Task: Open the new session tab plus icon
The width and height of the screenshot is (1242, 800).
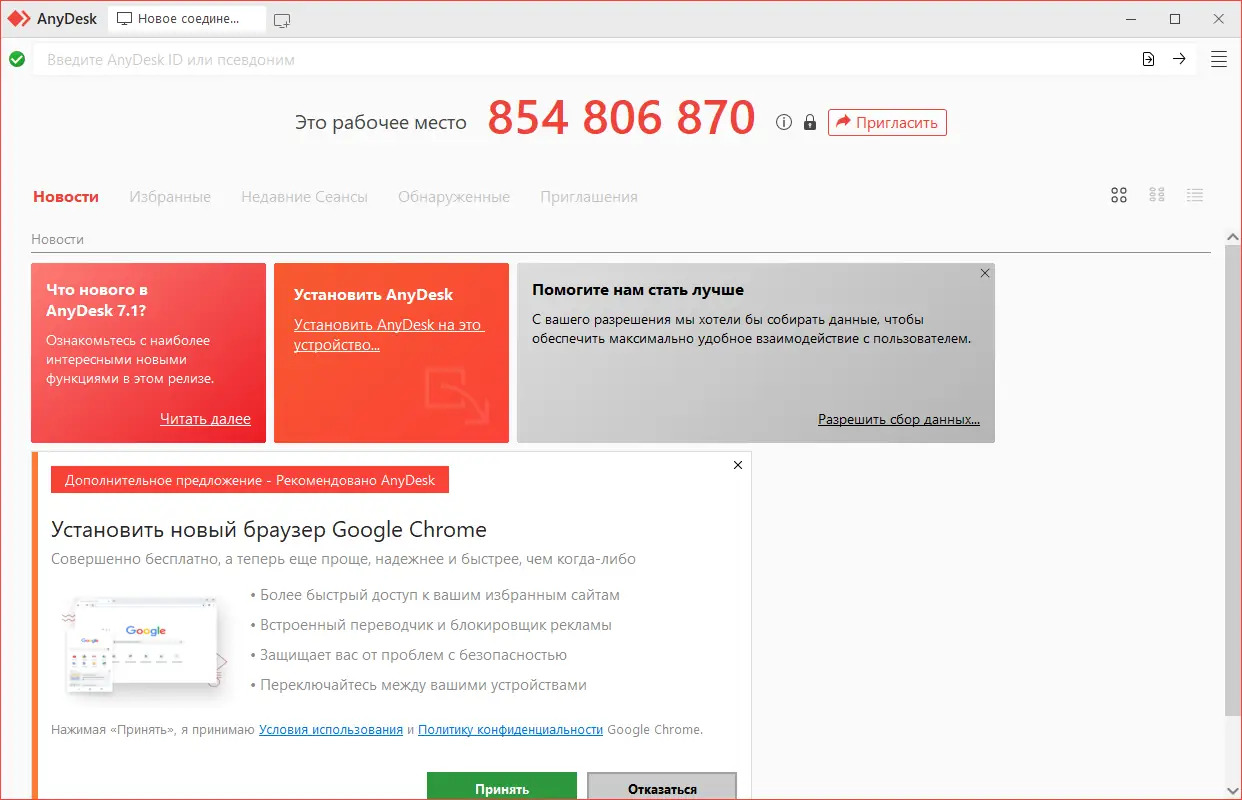Action: 282,19
